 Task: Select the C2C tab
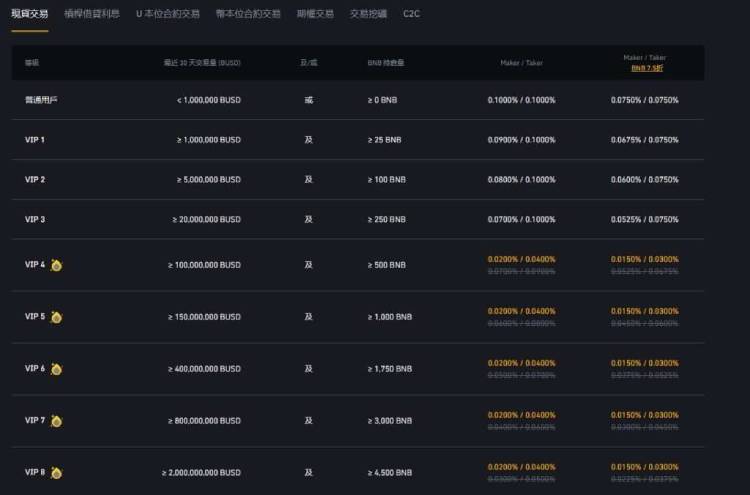coord(411,14)
